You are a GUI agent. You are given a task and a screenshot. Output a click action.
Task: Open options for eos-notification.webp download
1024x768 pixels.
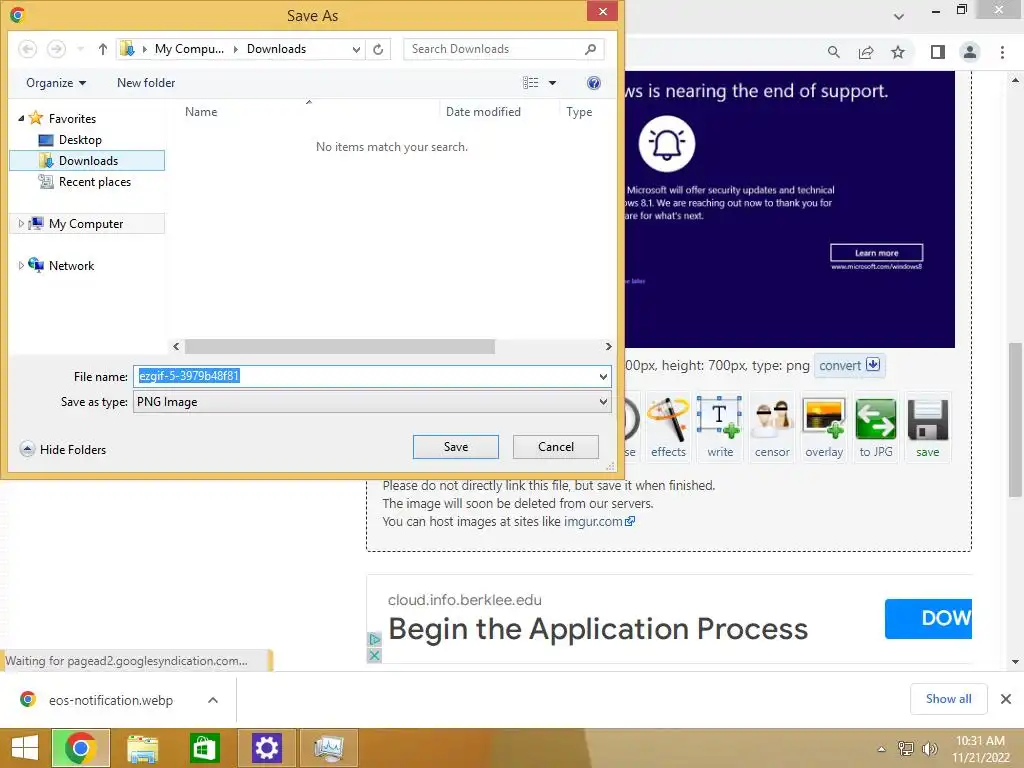click(213, 700)
